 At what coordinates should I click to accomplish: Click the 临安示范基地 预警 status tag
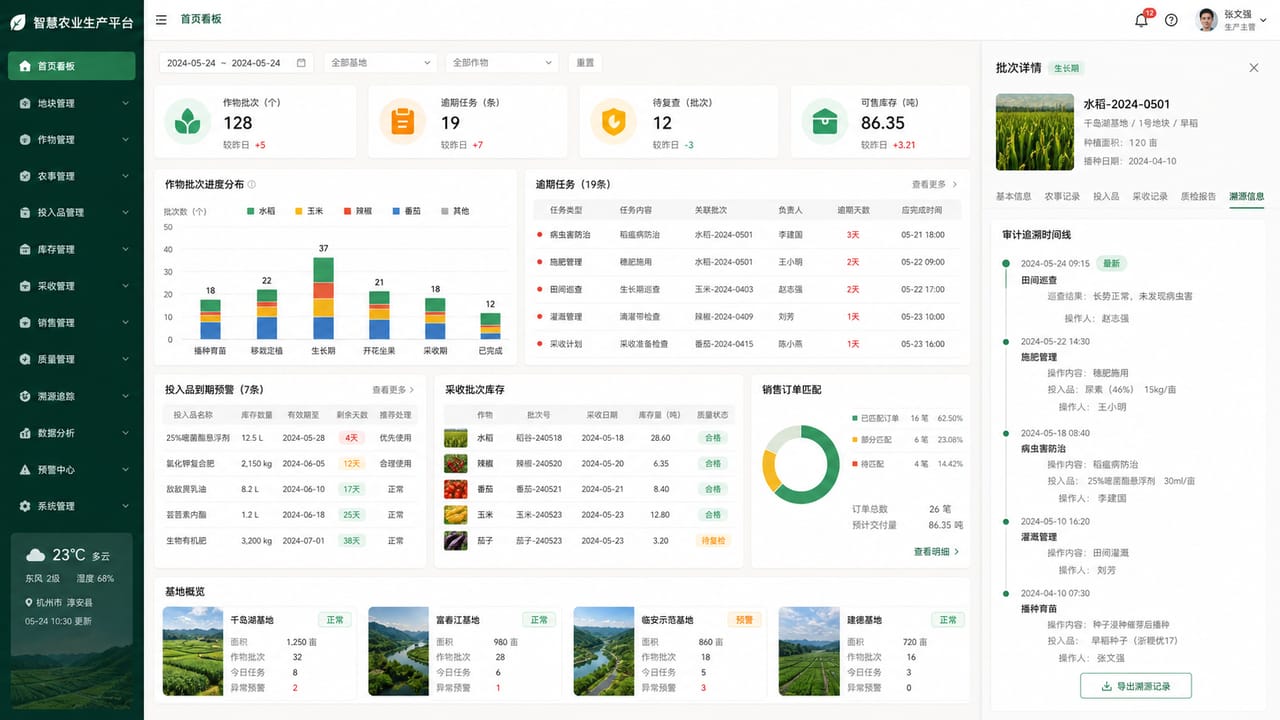click(x=743, y=620)
